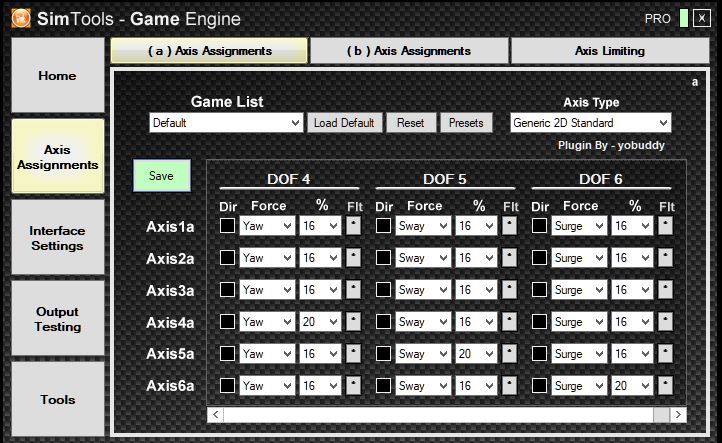This screenshot has width=722, height=443.
Task: Open Surge force dropdown for Axis6a
Action: (579, 385)
